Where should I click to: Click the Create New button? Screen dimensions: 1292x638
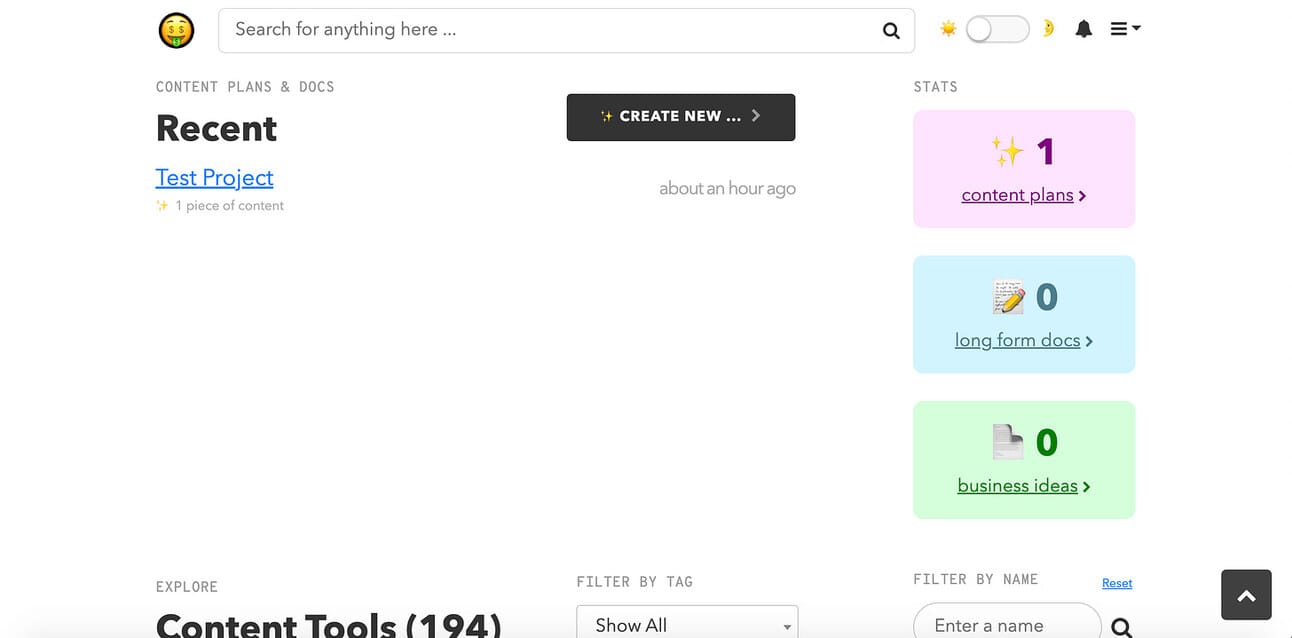point(681,117)
